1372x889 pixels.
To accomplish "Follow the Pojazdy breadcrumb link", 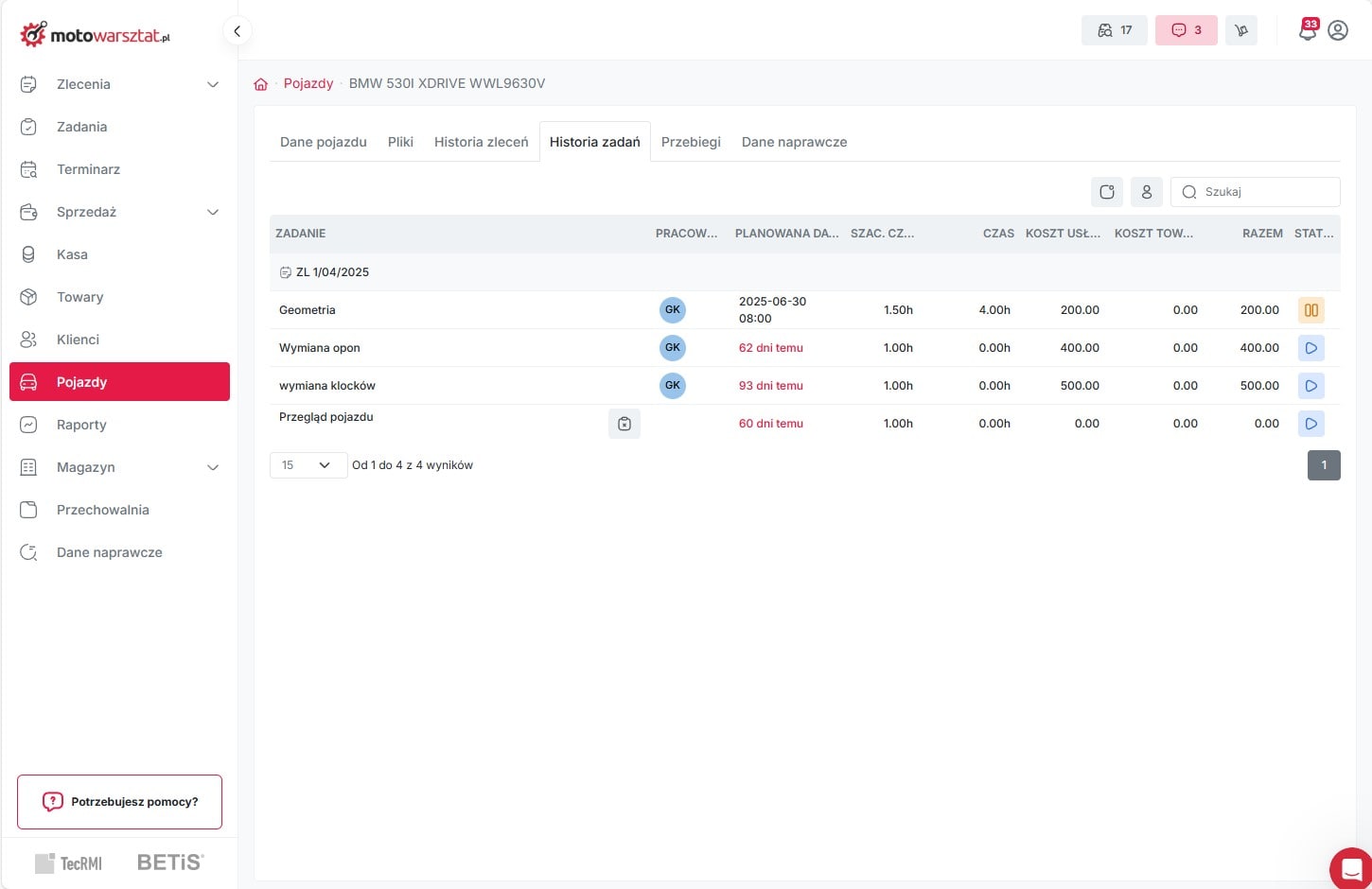I will [x=308, y=83].
